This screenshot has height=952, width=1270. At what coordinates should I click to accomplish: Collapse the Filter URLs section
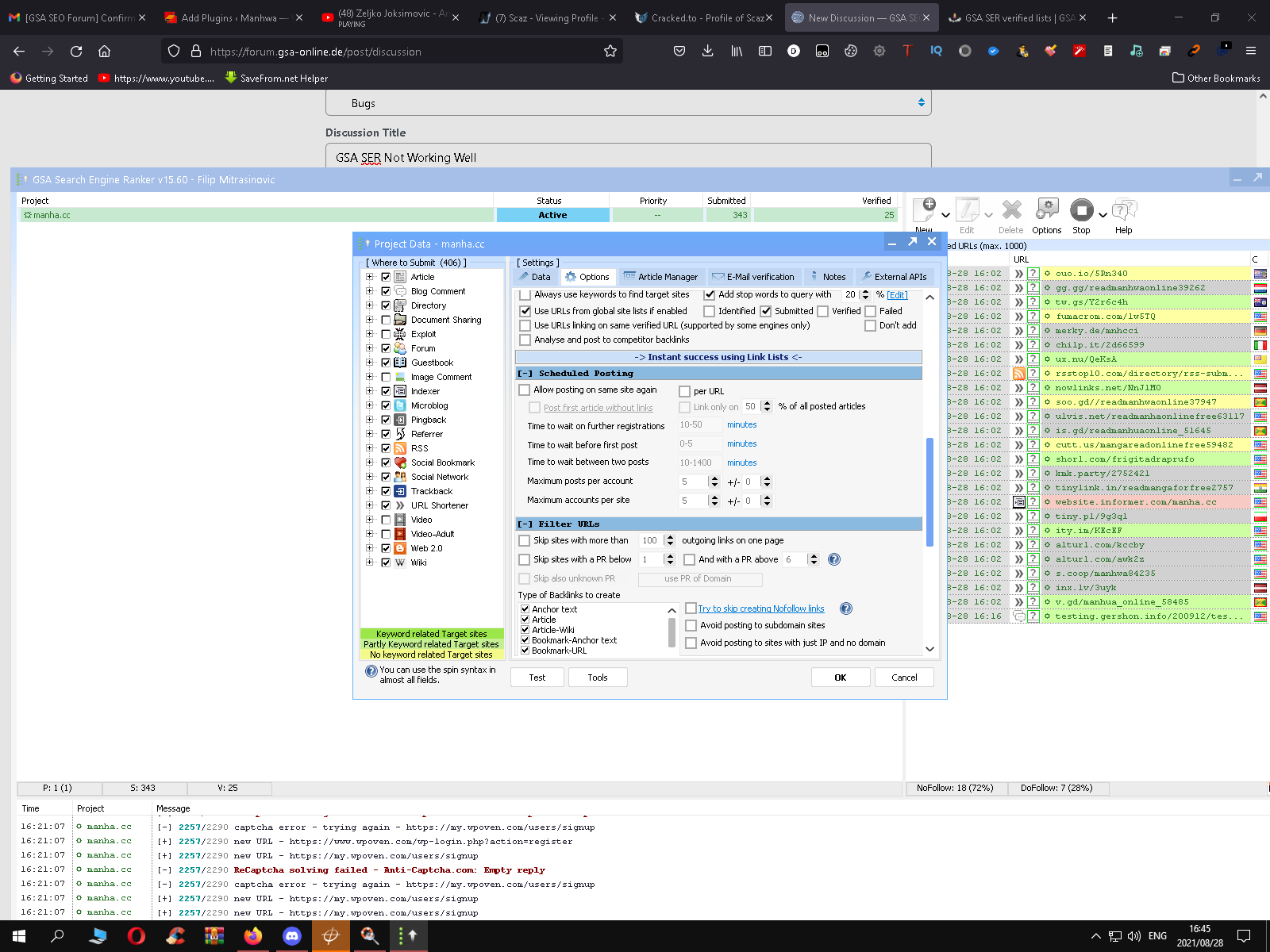525,524
